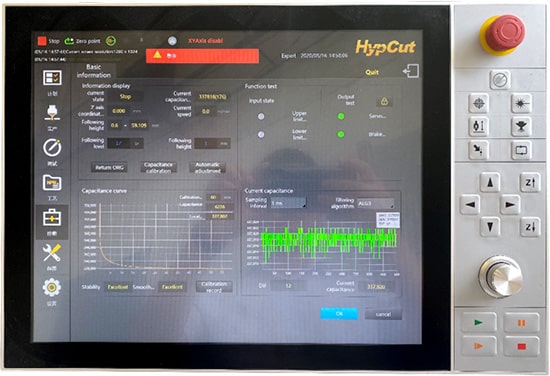
Task: Click the Quit exit-door icon
Action: tap(411, 71)
